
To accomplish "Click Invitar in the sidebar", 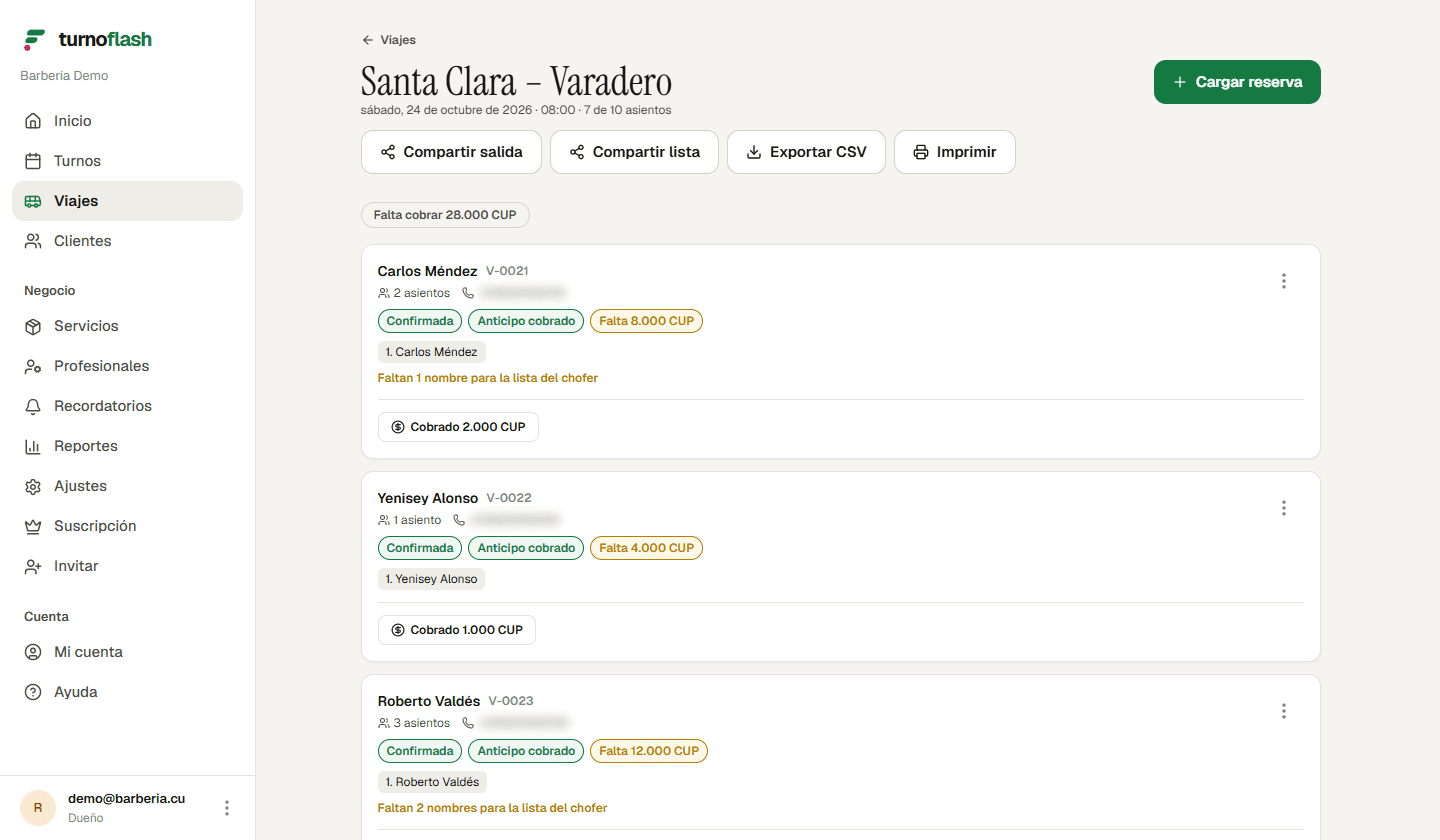I will [127, 566].
